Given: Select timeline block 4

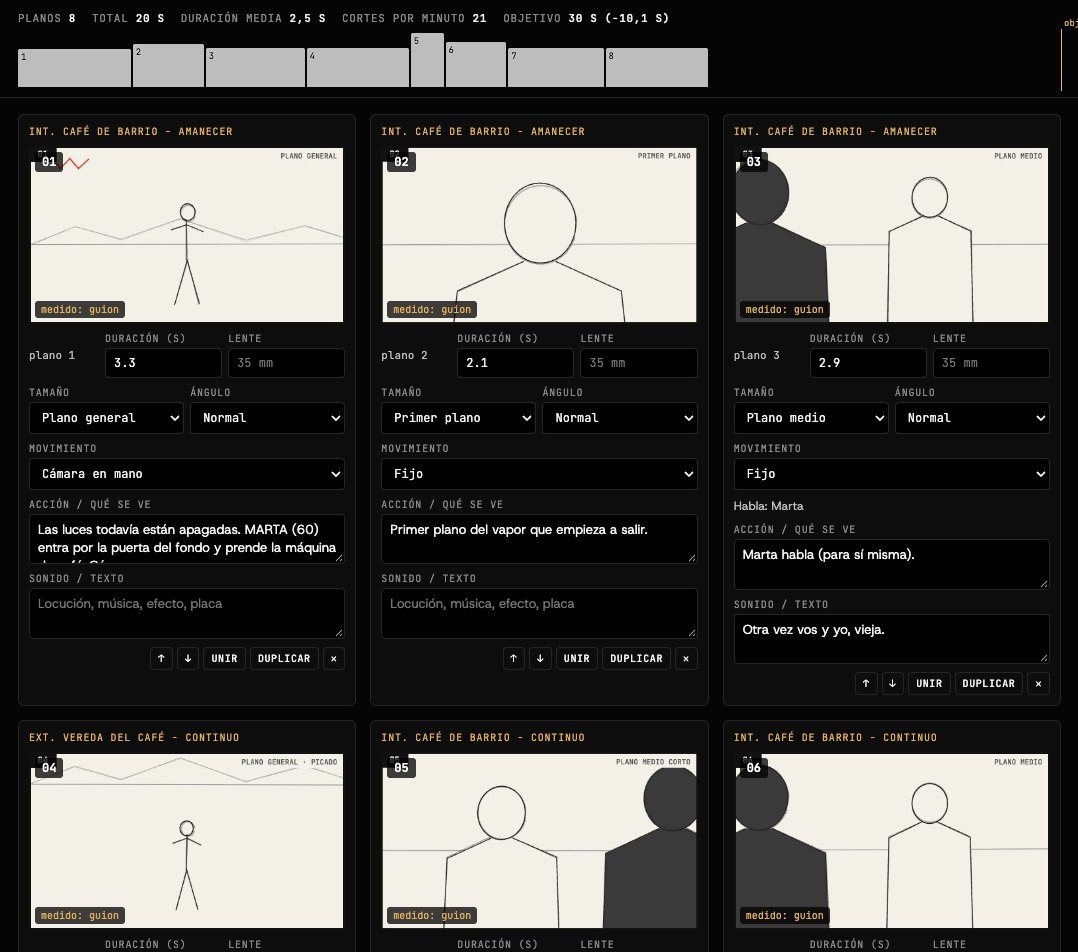Looking at the screenshot, I should pos(358,67).
